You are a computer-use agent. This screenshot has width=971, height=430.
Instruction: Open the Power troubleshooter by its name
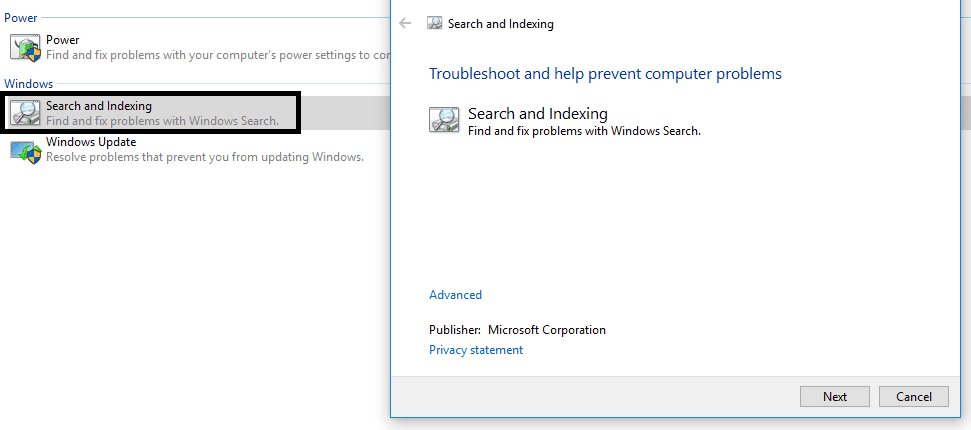point(62,40)
